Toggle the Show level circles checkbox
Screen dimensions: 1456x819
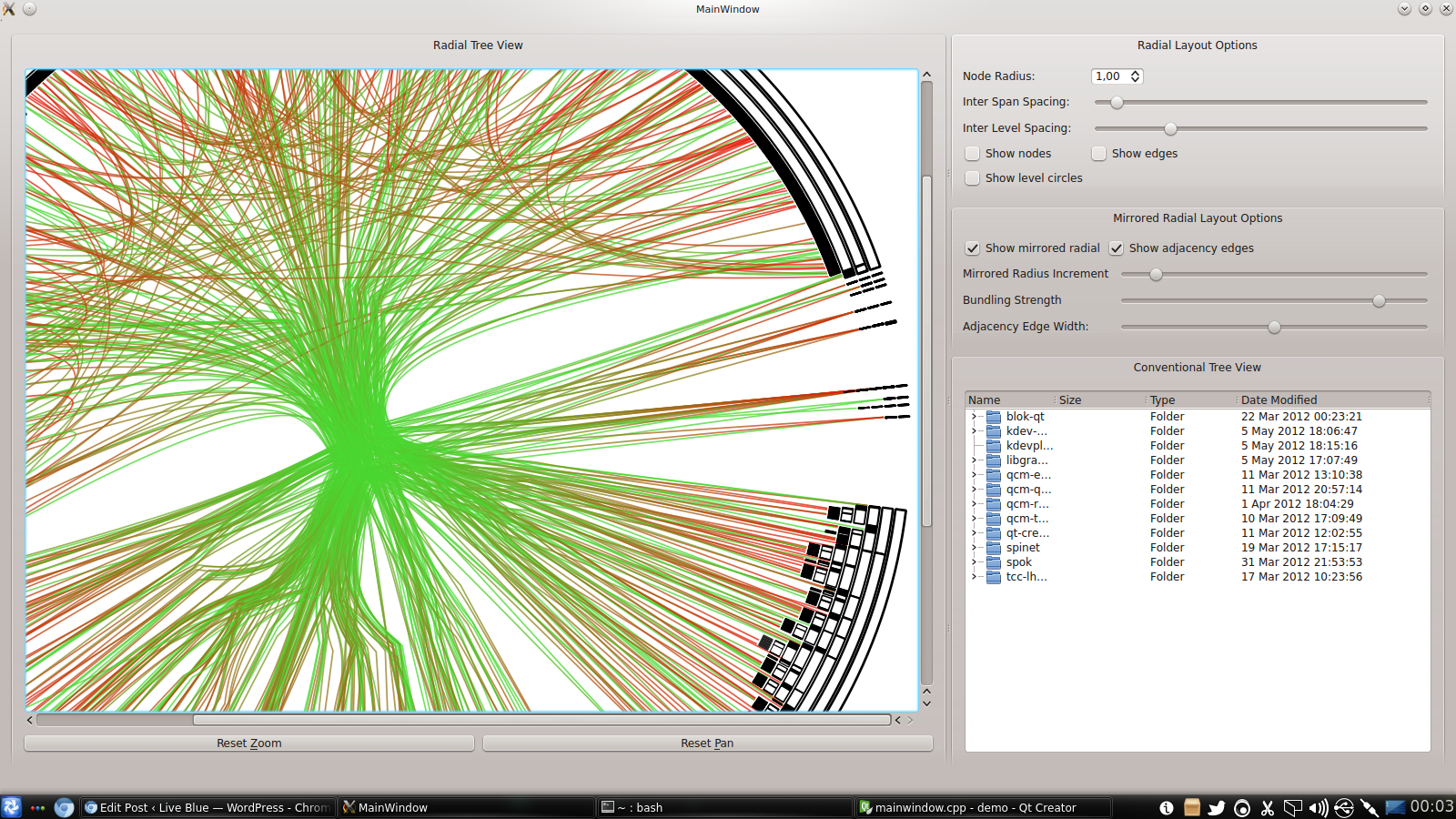coord(973,178)
